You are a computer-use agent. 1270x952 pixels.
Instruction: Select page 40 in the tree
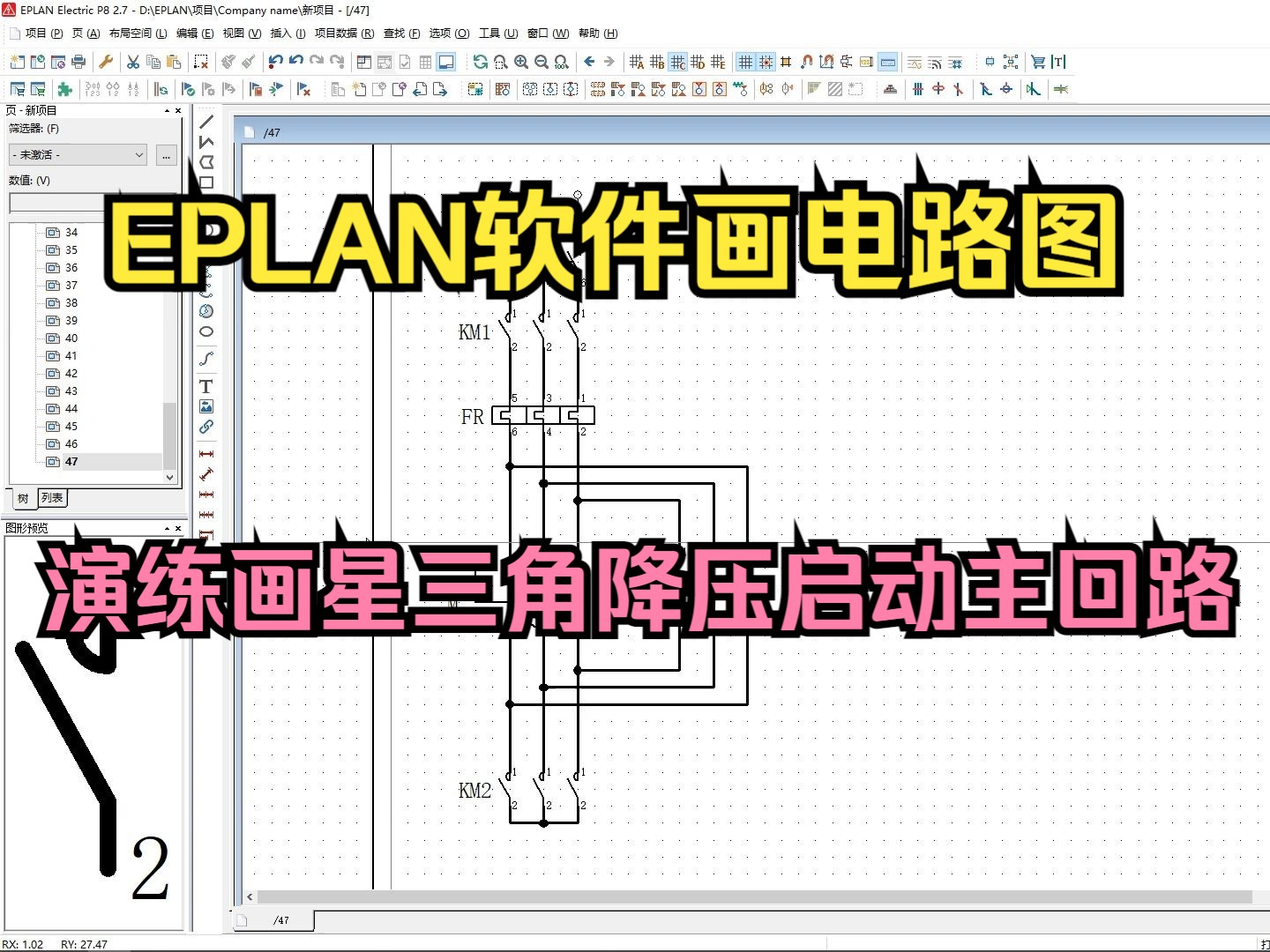(71, 338)
